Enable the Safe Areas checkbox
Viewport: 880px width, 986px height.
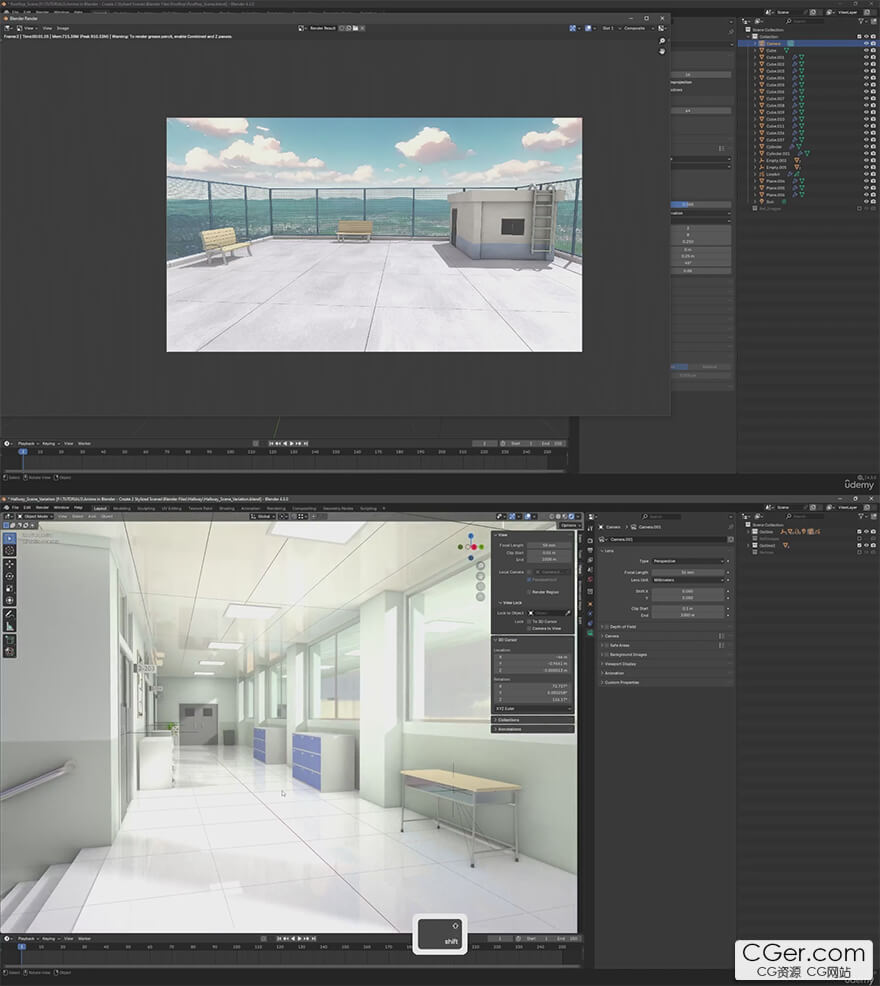click(x=607, y=645)
